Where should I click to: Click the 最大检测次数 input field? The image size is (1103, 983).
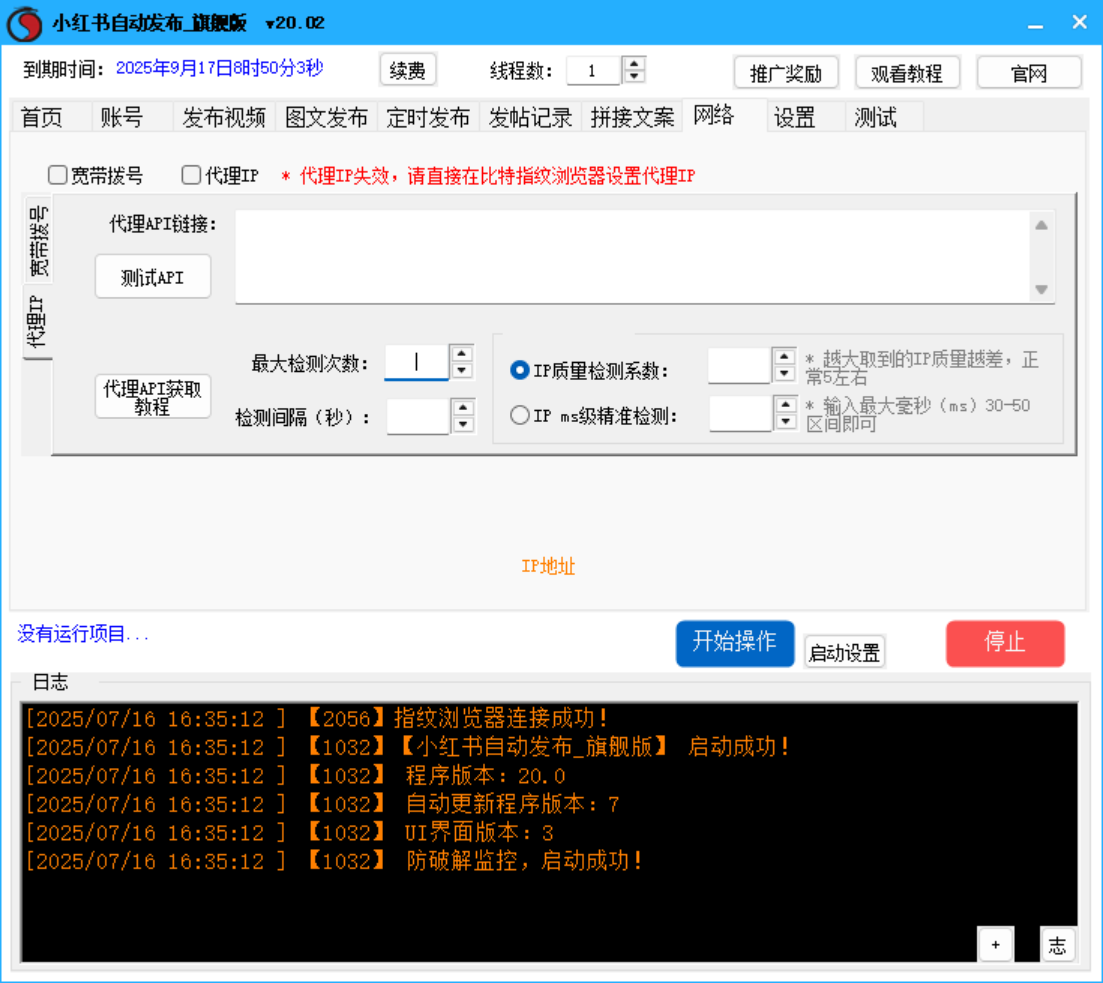pos(416,362)
